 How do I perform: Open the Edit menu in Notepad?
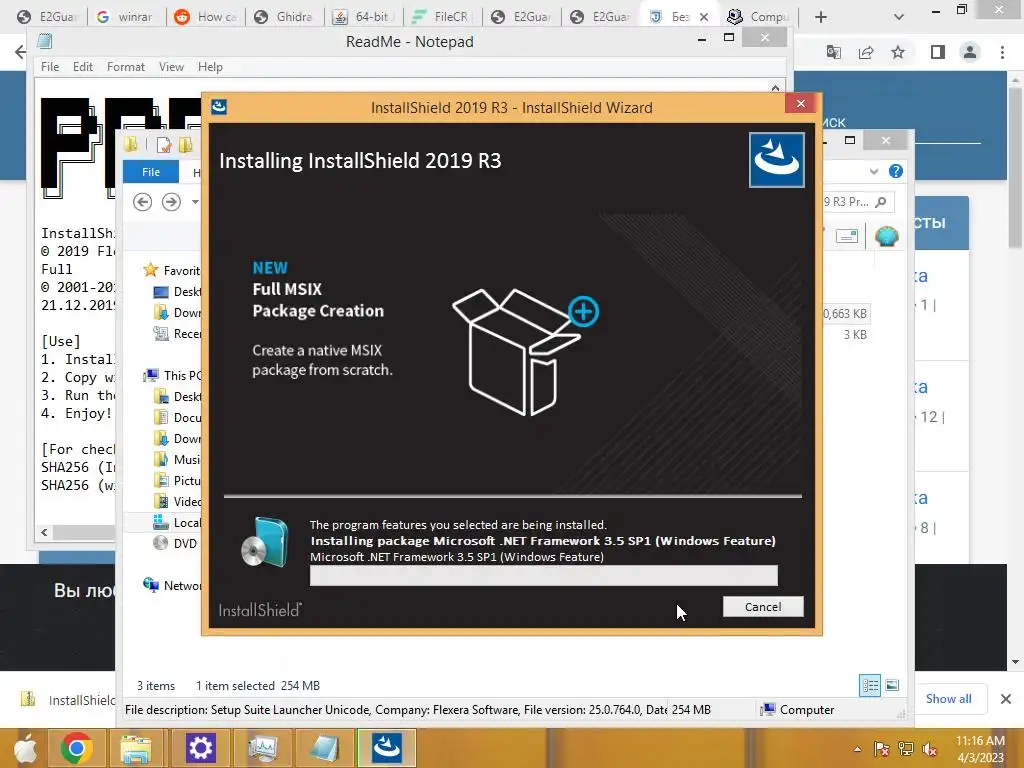[82, 67]
